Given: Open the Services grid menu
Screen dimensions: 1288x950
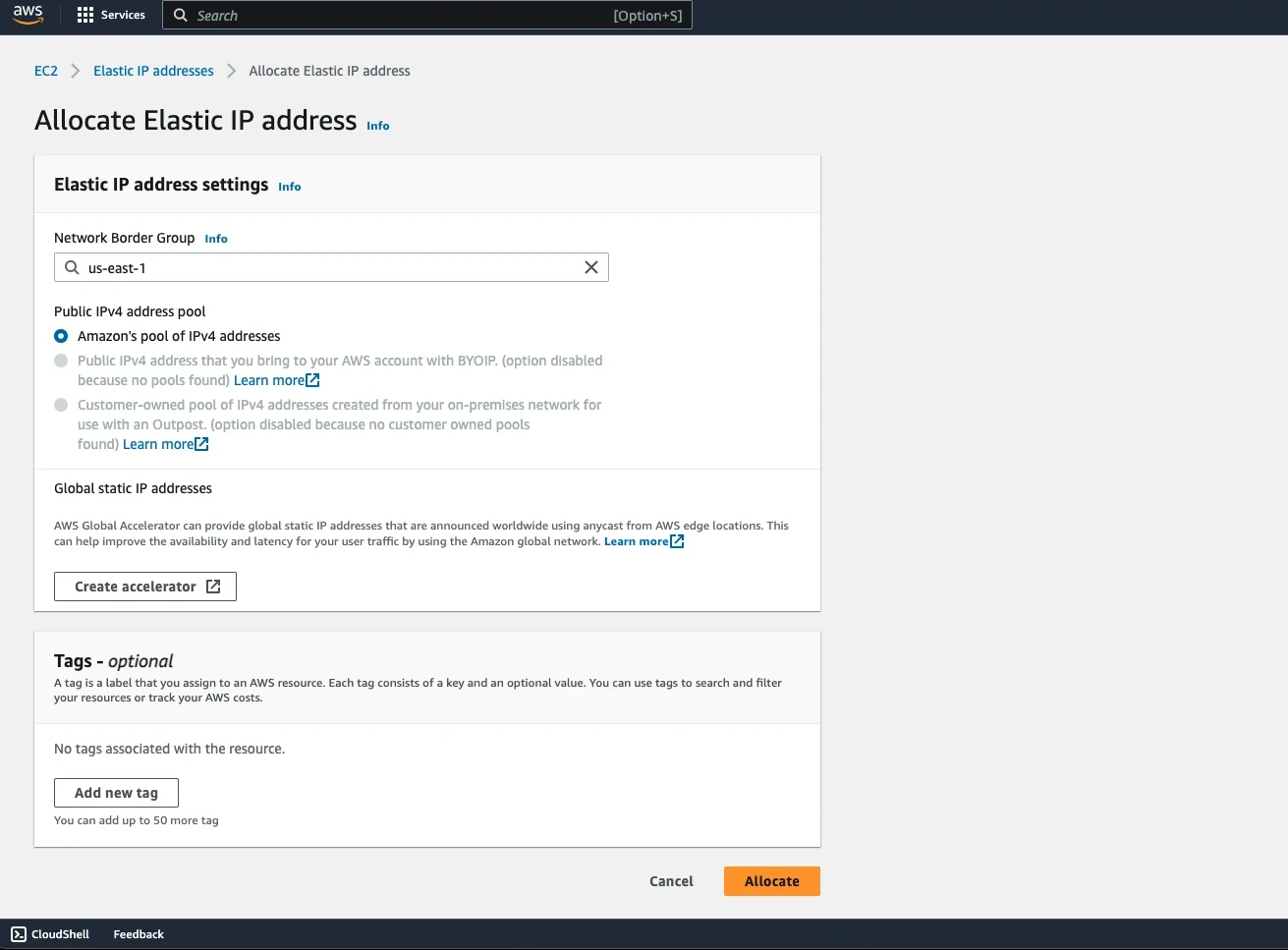Looking at the screenshot, I should coord(85,15).
